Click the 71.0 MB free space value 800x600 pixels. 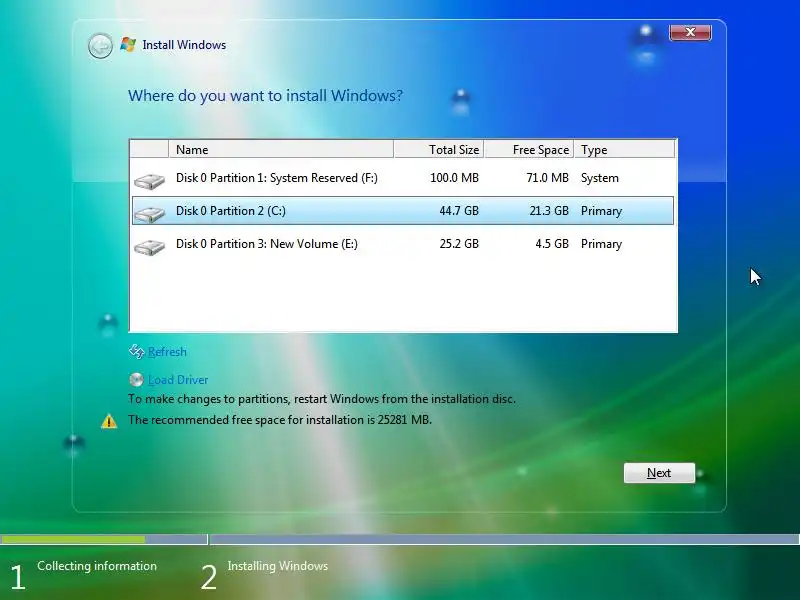547,178
